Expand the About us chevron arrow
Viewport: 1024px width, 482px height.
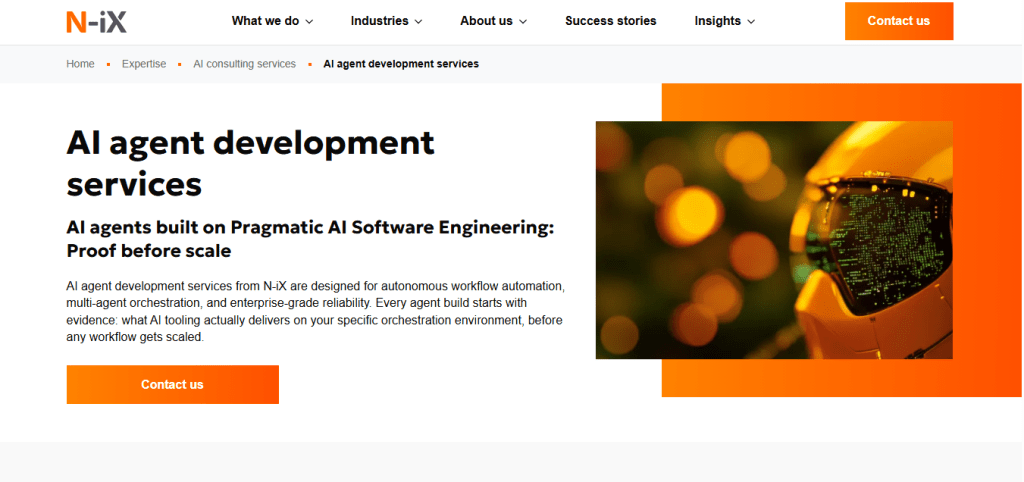click(523, 22)
